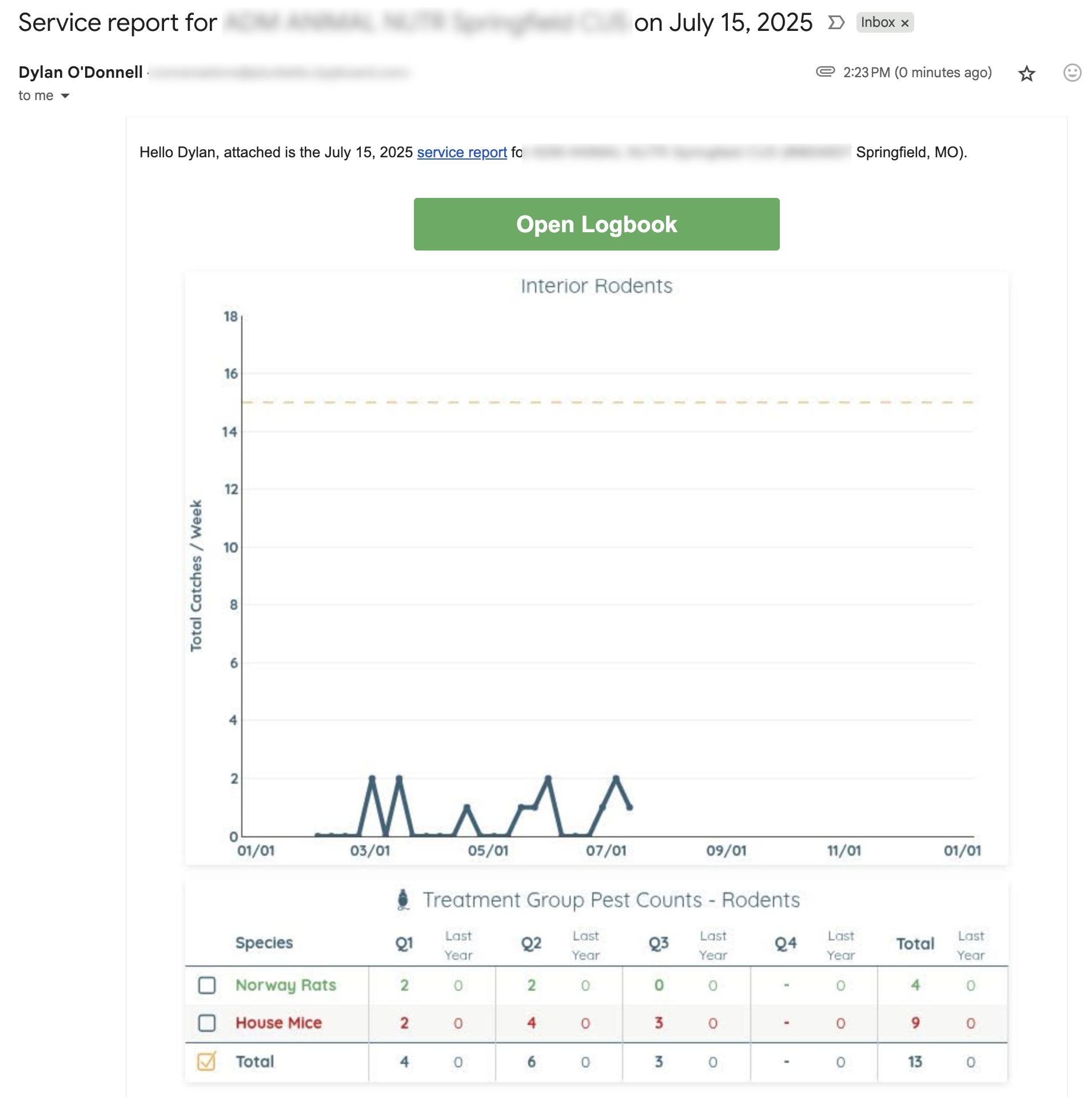The height and width of the screenshot is (1097, 1092).
Task: Click the importance marker beside subject
Action: tap(836, 22)
